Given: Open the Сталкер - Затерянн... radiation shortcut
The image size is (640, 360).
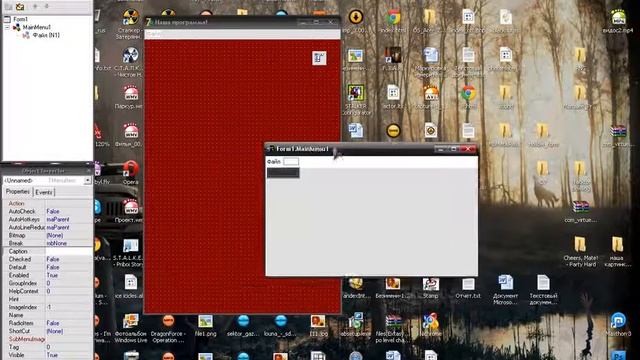Looking at the screenshot, I should point(130,24).
